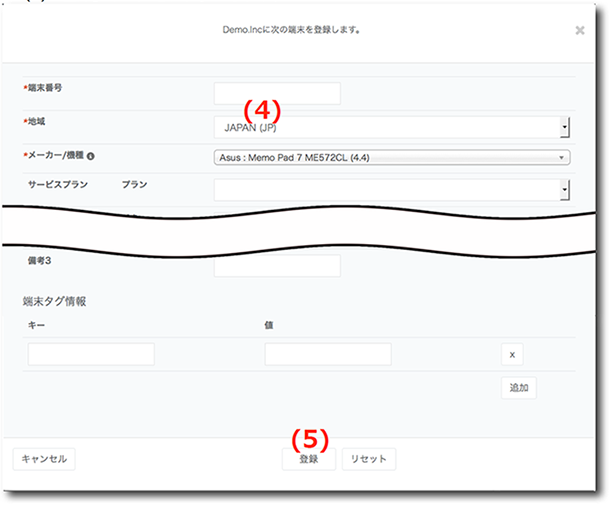Click the キャンセル button
Viewport: 615px width, 506px height.
pos(44,459)
